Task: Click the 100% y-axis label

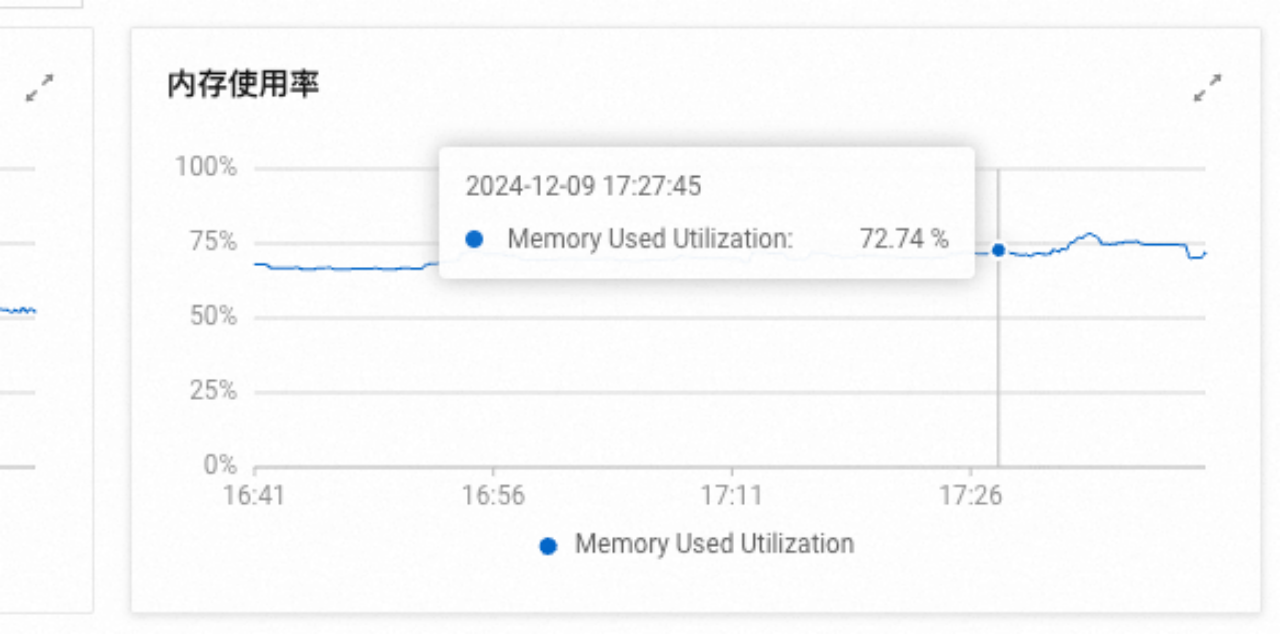Action: (x=206, y=166)
